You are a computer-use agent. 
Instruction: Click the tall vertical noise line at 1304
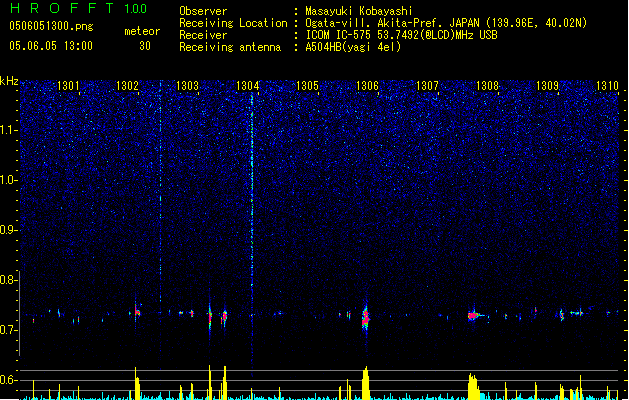click(x=252, y=233)
